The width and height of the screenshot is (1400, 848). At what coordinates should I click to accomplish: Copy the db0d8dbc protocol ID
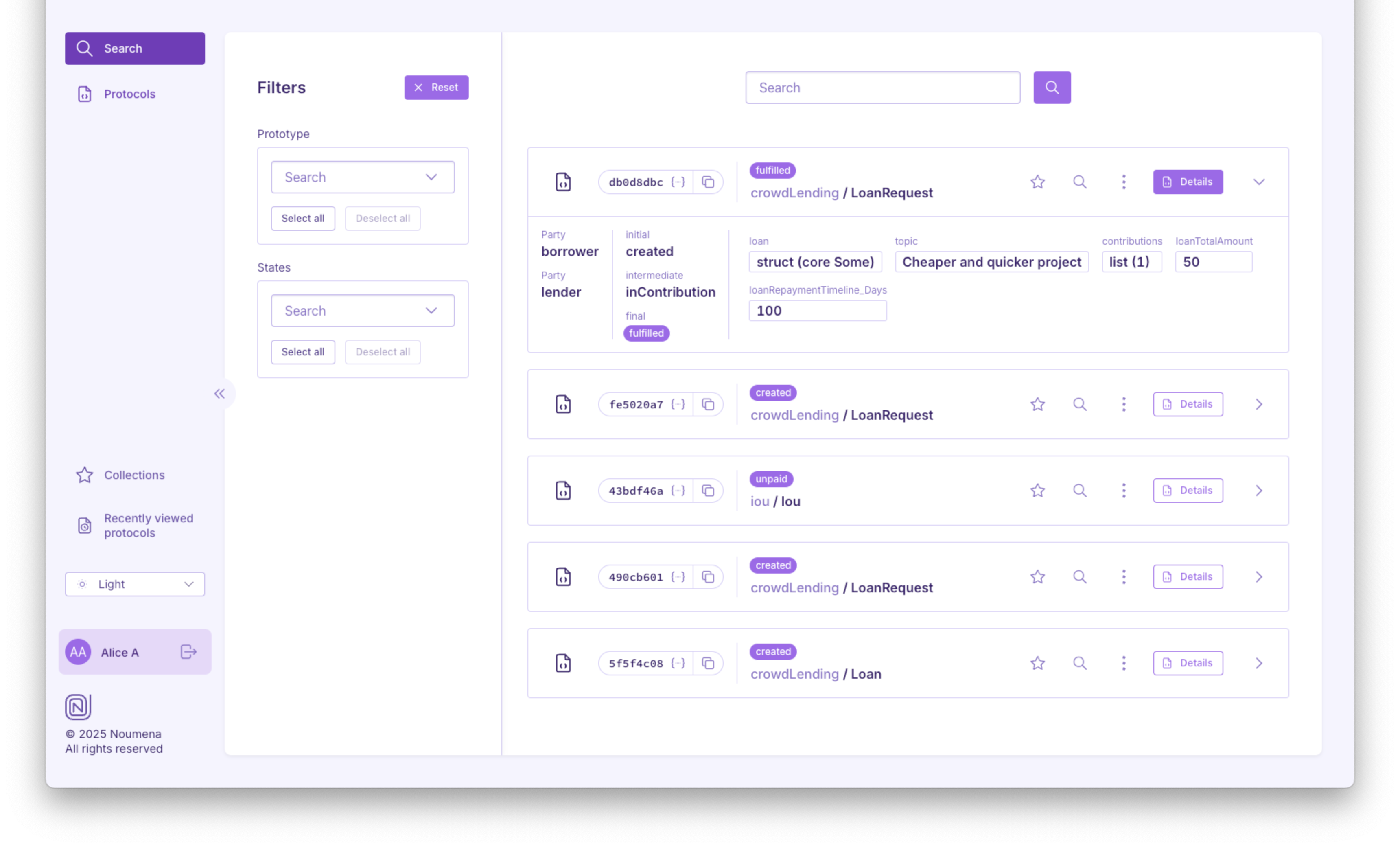708,182
